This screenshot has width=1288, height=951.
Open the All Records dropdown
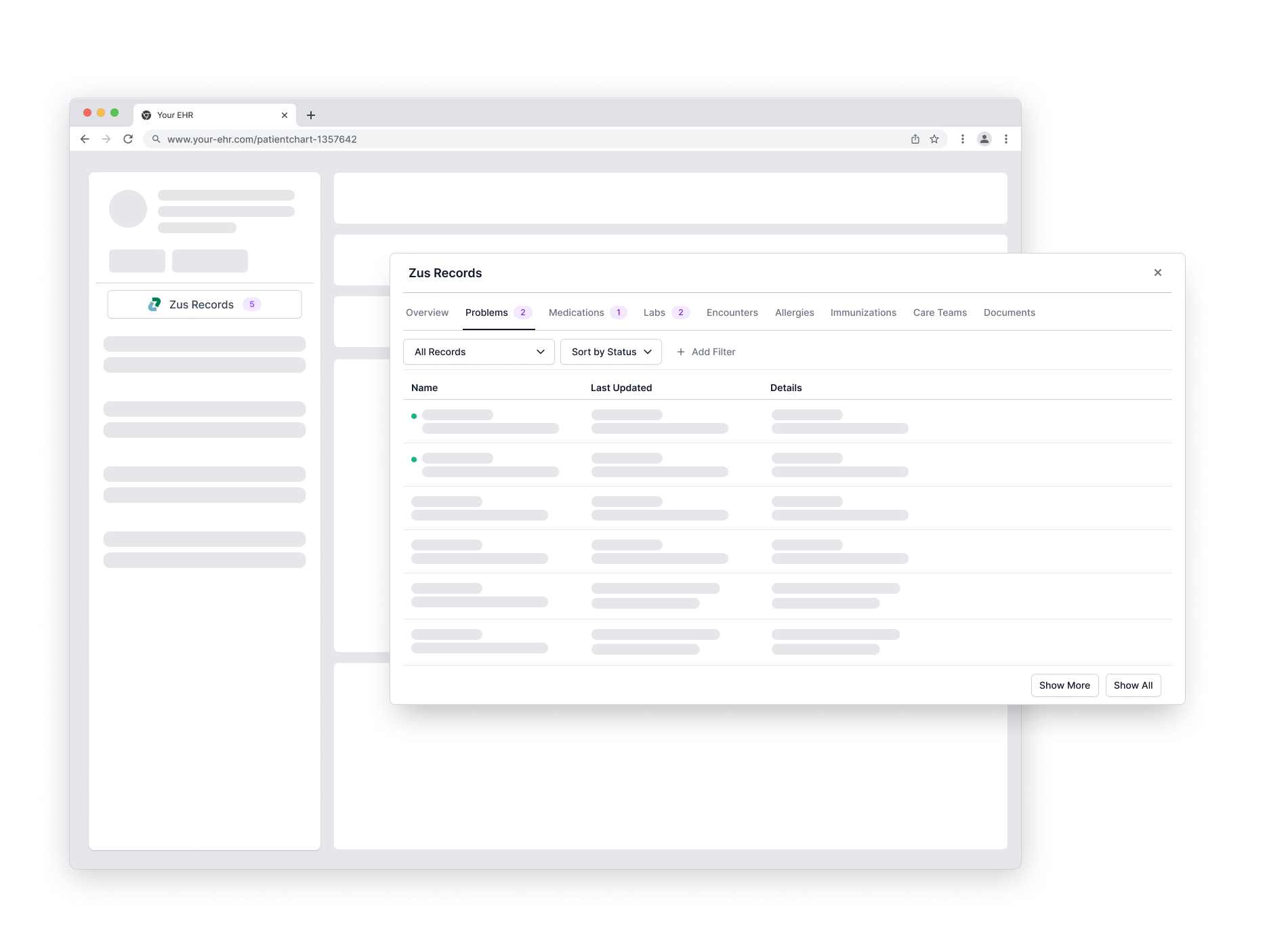tap(479, 352)
